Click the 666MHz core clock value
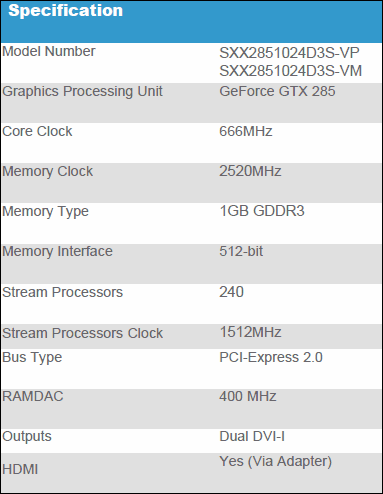Image resolution: width=383 pixels, height=494 pixels. click(246, 131)
